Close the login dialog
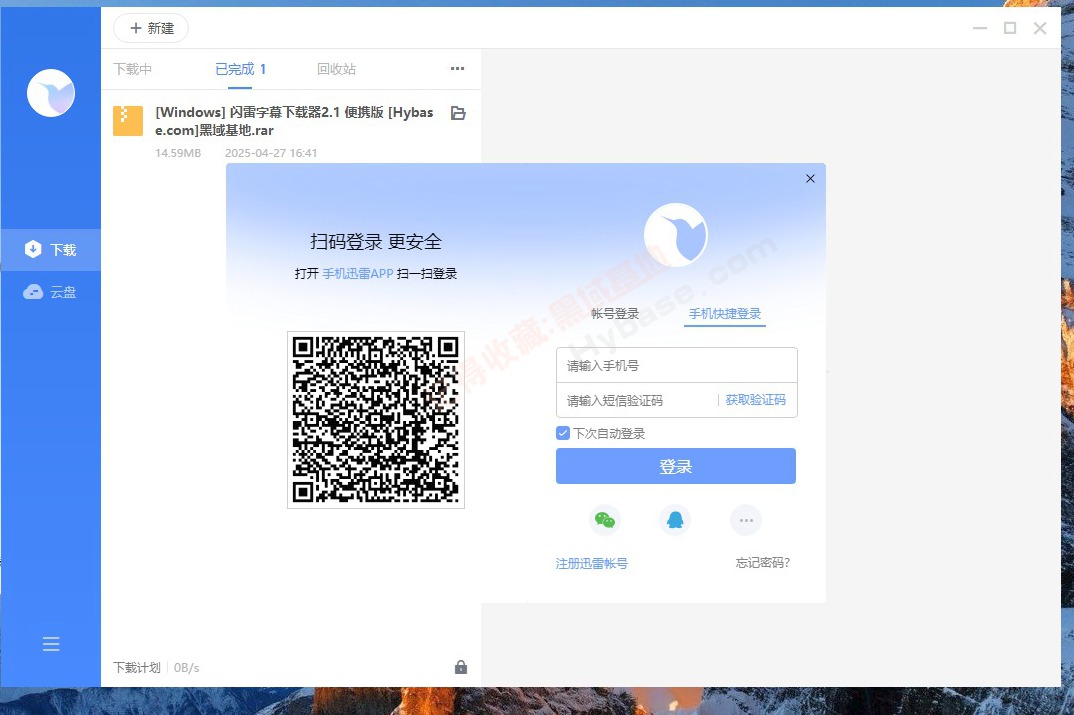This screenshot has width=1074, height=715. tap(810, 179)
